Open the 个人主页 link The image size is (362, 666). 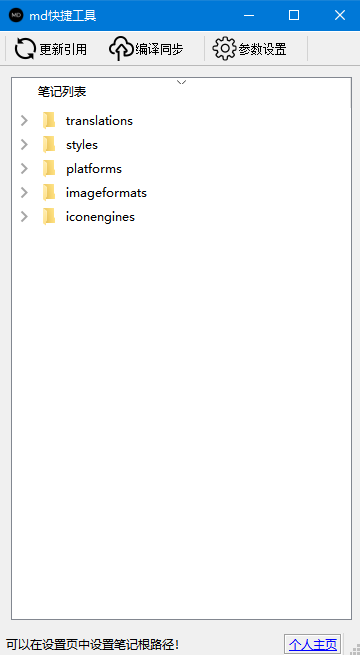point(313,644)
